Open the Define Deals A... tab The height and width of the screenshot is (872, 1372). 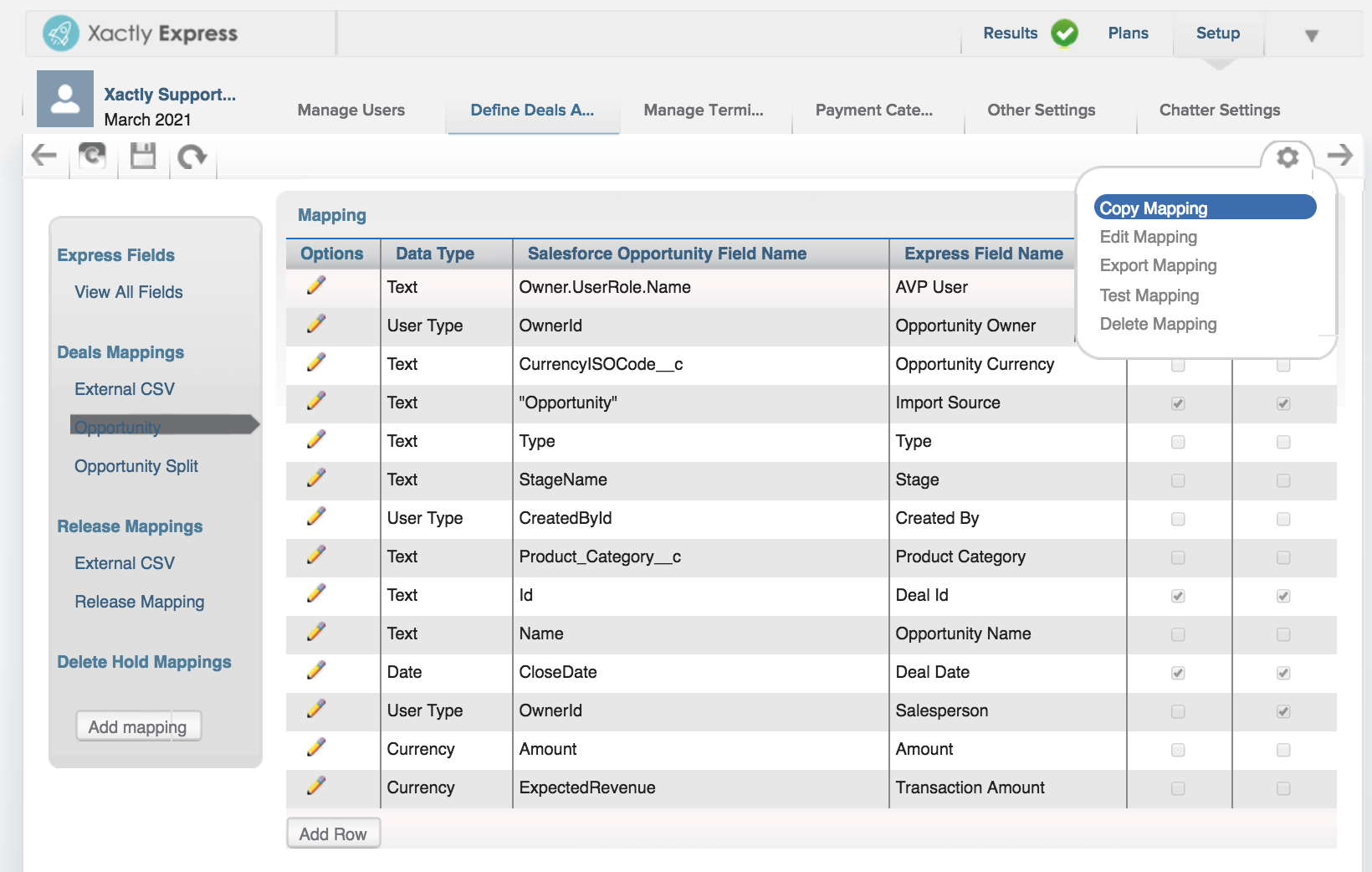tap(532, 110)
